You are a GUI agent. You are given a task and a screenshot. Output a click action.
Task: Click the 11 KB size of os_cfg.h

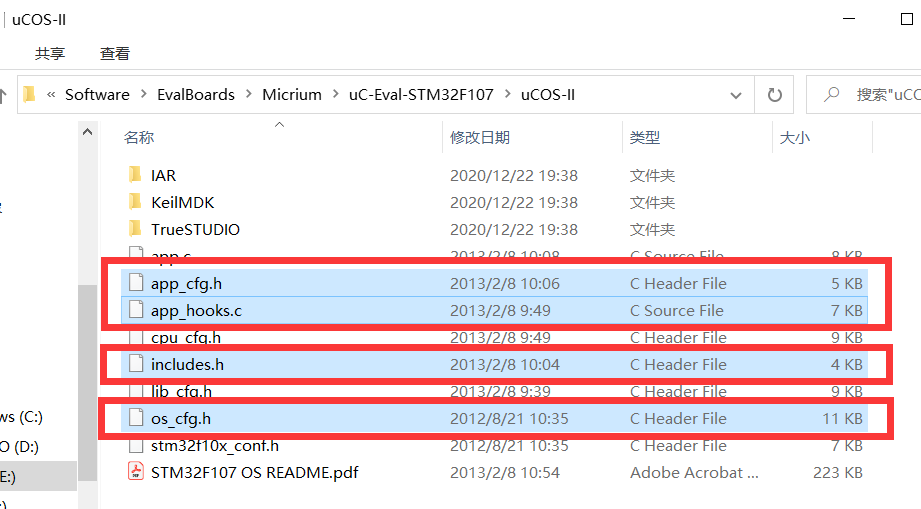[842, 419]
